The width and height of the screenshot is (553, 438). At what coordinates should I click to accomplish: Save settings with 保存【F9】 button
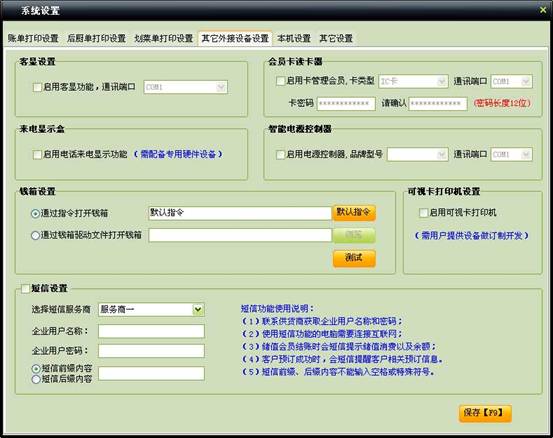point(485,413)
